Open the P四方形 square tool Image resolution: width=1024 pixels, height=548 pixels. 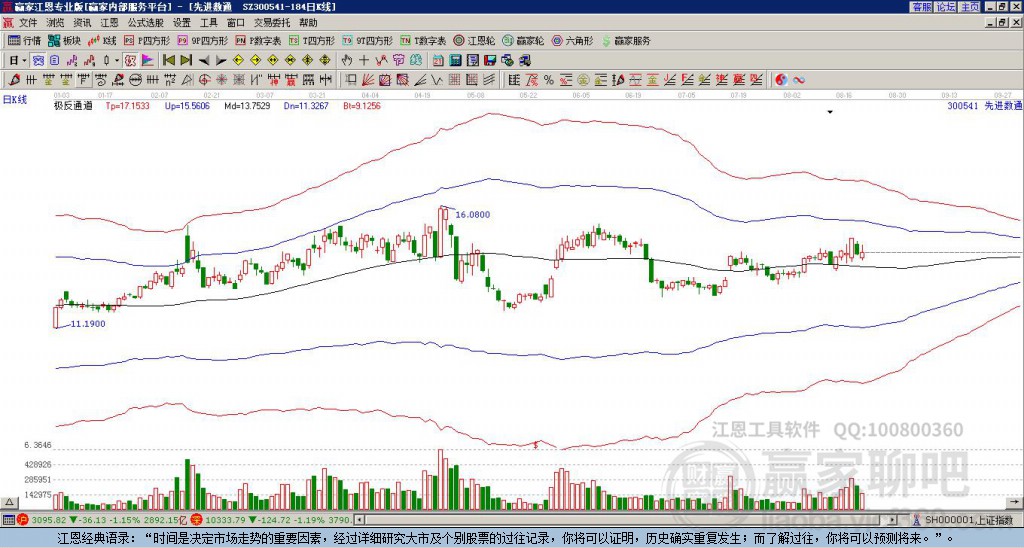pyautogui.click(x=147, y=40)
